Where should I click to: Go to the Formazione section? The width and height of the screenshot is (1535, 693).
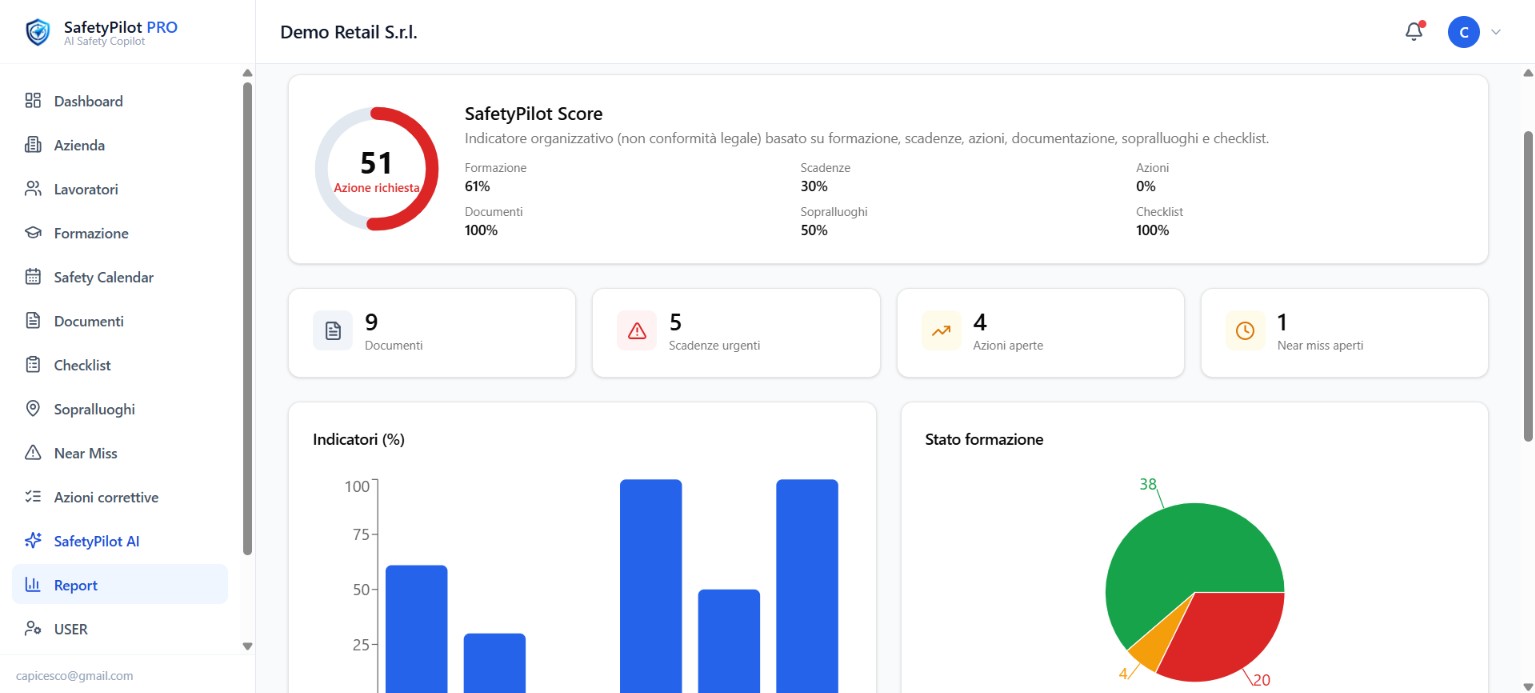pos(120,233)
